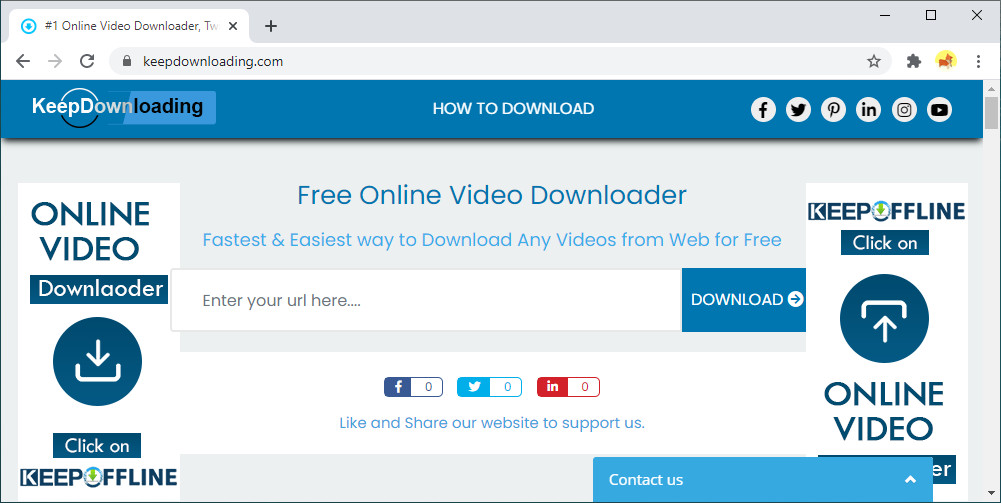1001x503 pixels.
Task: Click the KeepDownloading logo
Action: point(124,107)
